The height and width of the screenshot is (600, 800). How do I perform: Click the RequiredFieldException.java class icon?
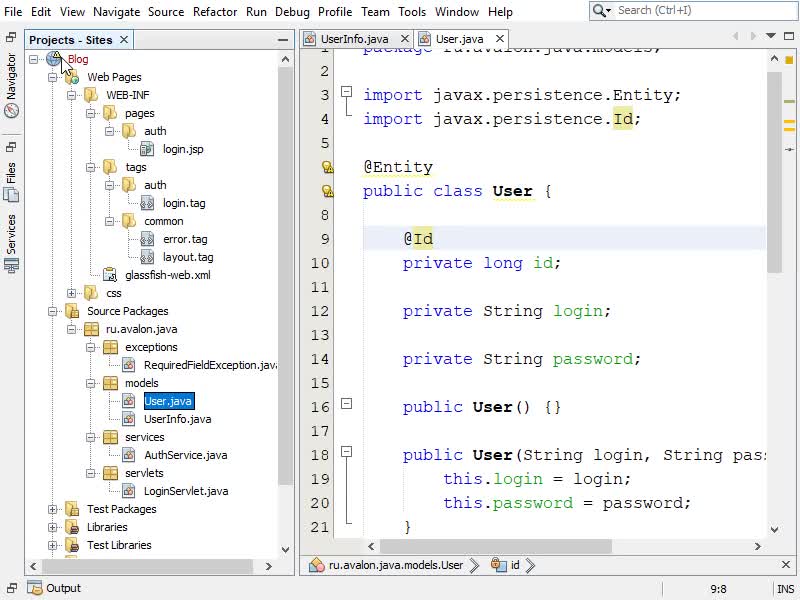coord(129,365)
